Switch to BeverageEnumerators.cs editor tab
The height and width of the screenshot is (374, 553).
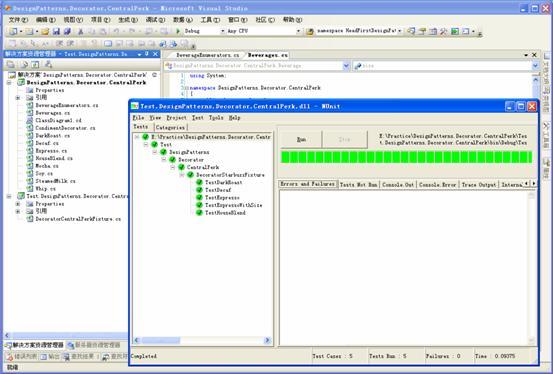click(x=207, y=55)
